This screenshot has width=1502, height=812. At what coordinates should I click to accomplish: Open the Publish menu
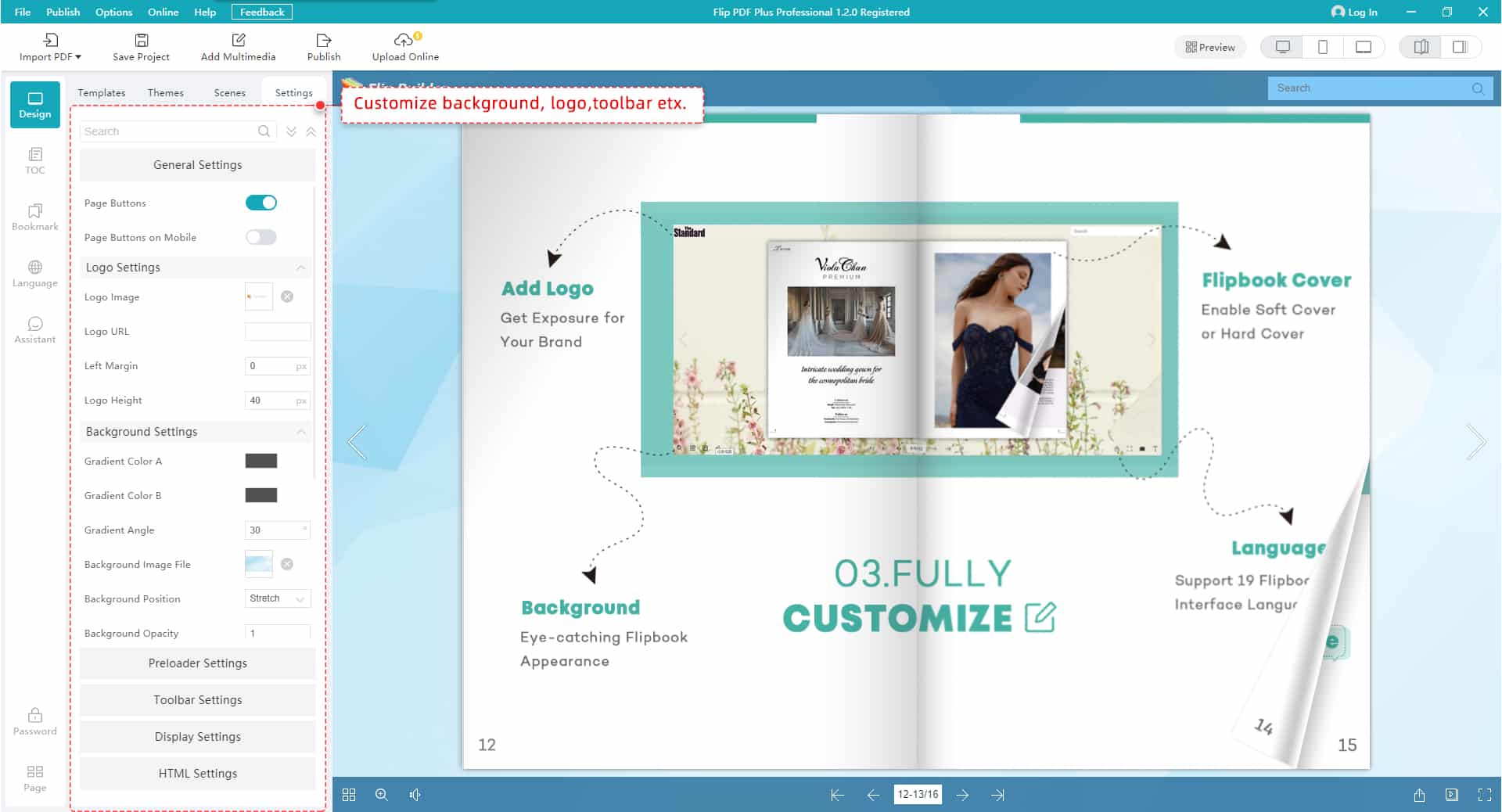63,12
